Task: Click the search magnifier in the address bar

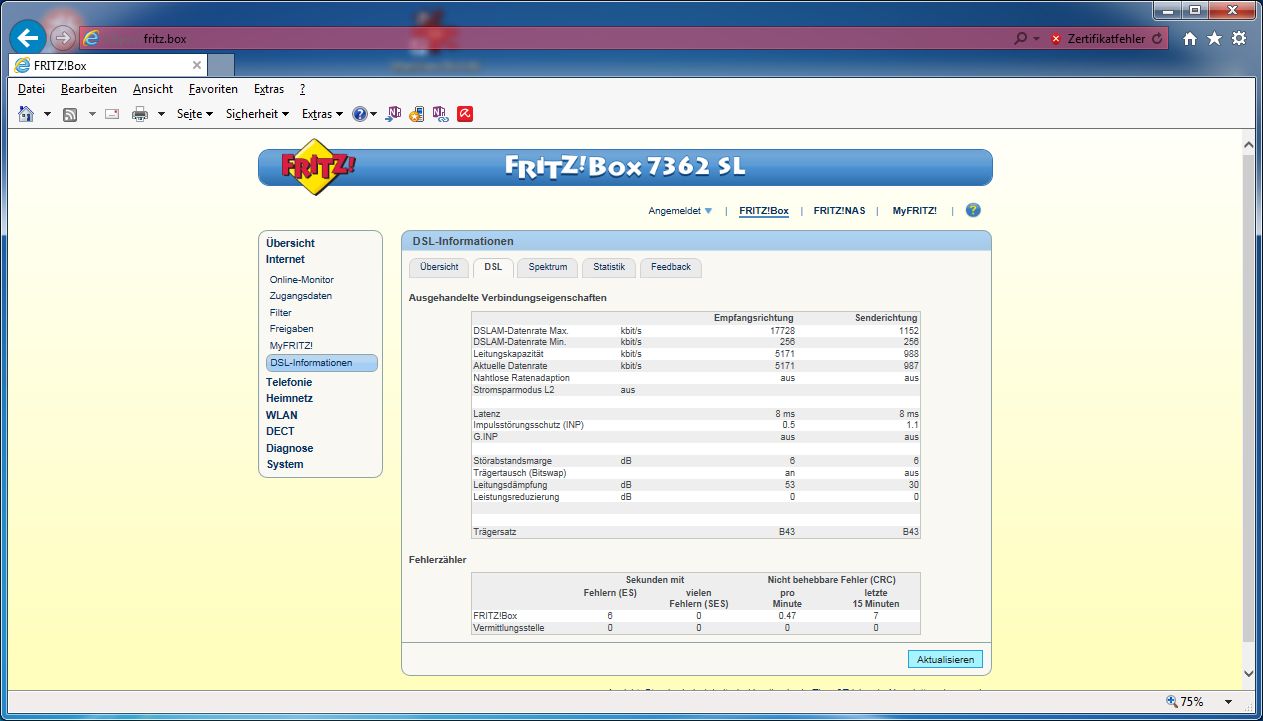Action: point(1020,38)
